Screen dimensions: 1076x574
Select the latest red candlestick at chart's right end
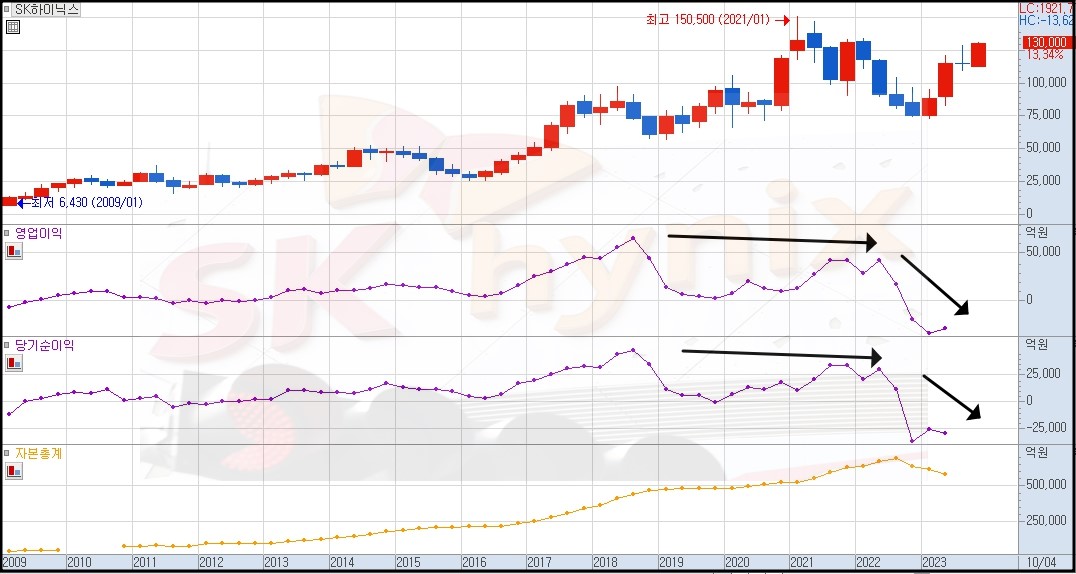(979, 55)
